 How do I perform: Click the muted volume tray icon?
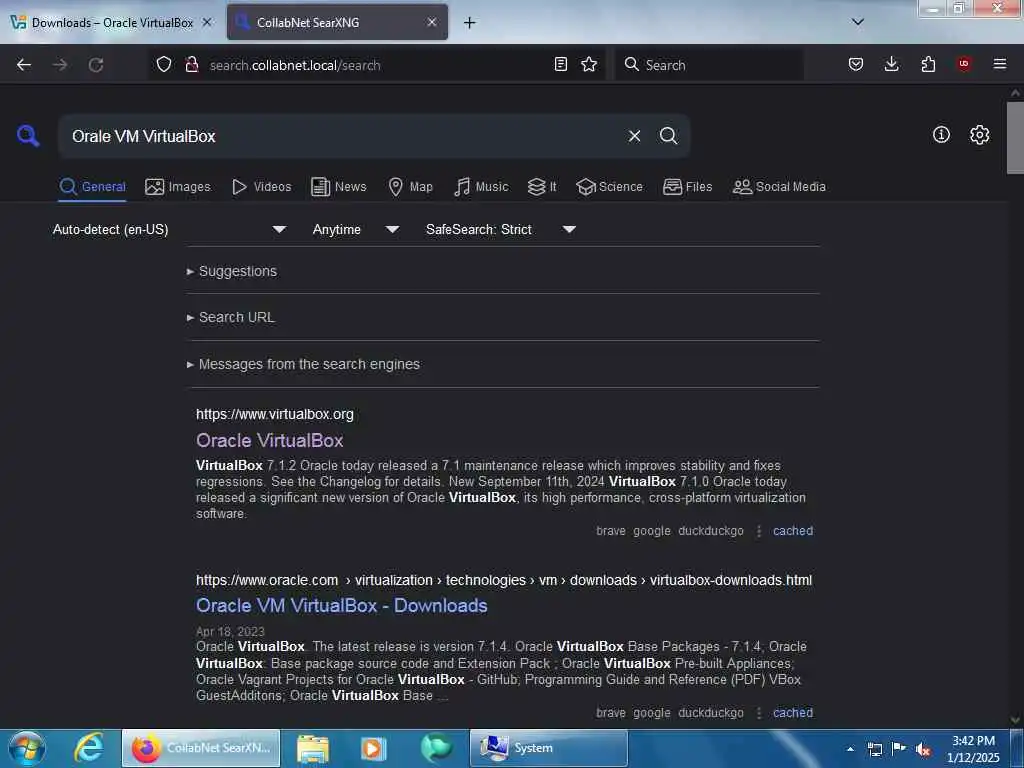point(923,749)
